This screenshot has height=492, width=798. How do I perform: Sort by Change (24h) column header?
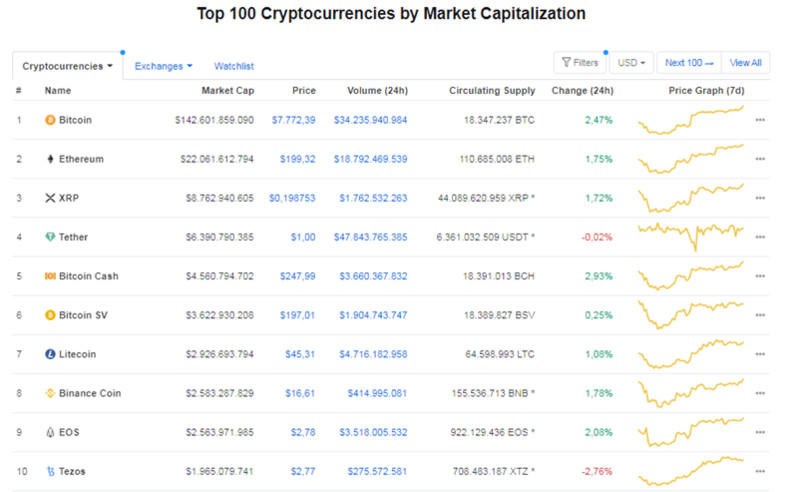[582, 91]
